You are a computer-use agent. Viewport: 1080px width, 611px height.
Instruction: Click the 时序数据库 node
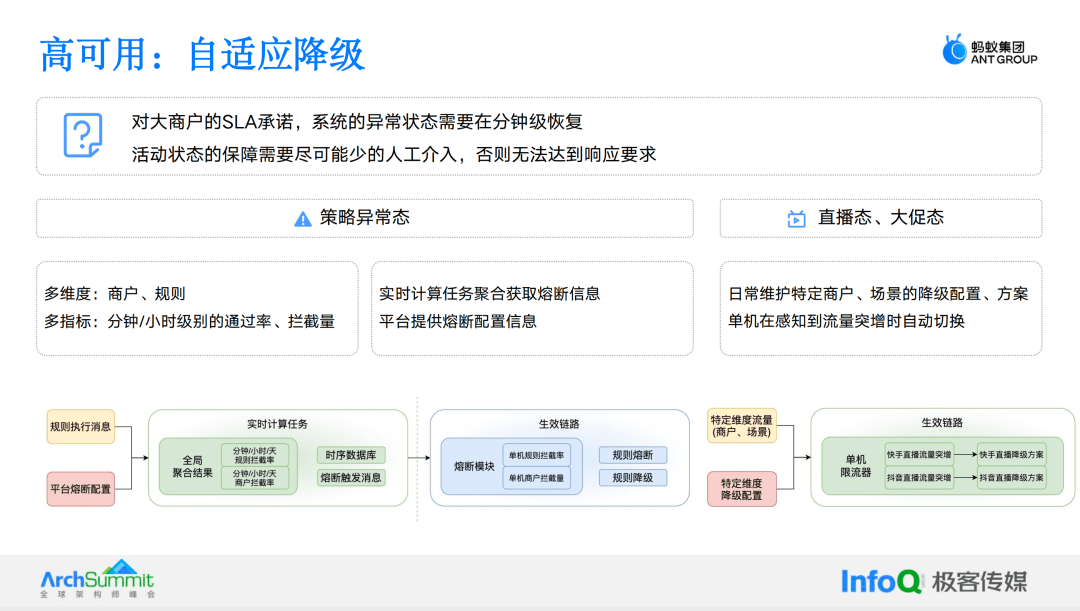[x=351, y=455]
